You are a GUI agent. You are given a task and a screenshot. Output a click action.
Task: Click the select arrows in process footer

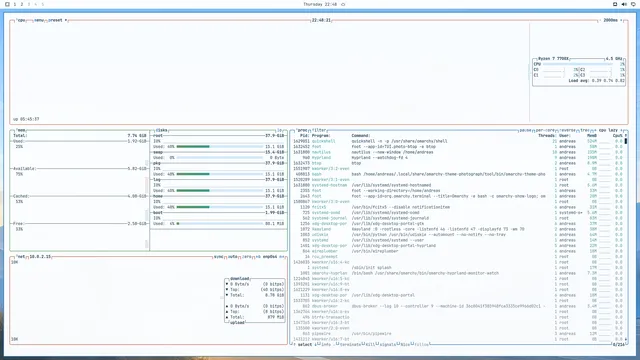pyautogui.click(x=305, y=345)
